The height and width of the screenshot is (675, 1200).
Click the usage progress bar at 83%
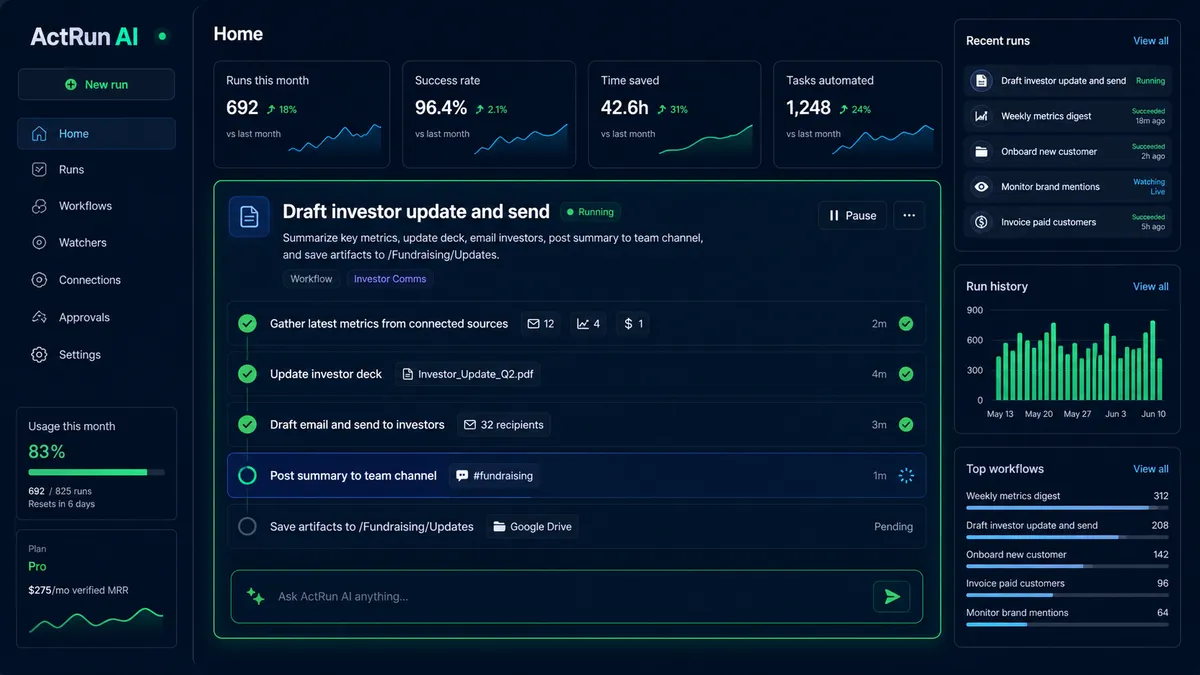coord(96,472)
